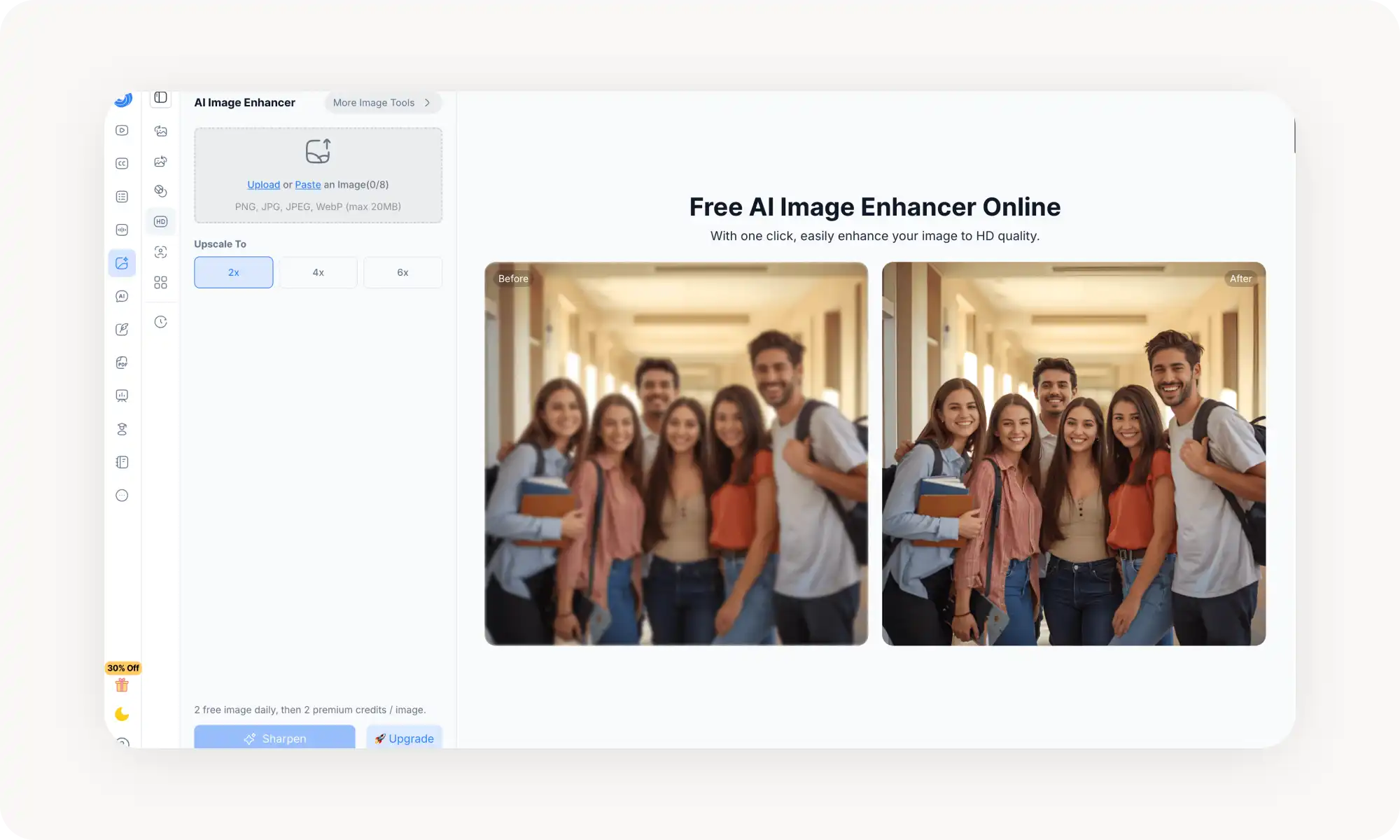
Task: Open the 30% Off gift promotion
Action: tap(122, 685)
